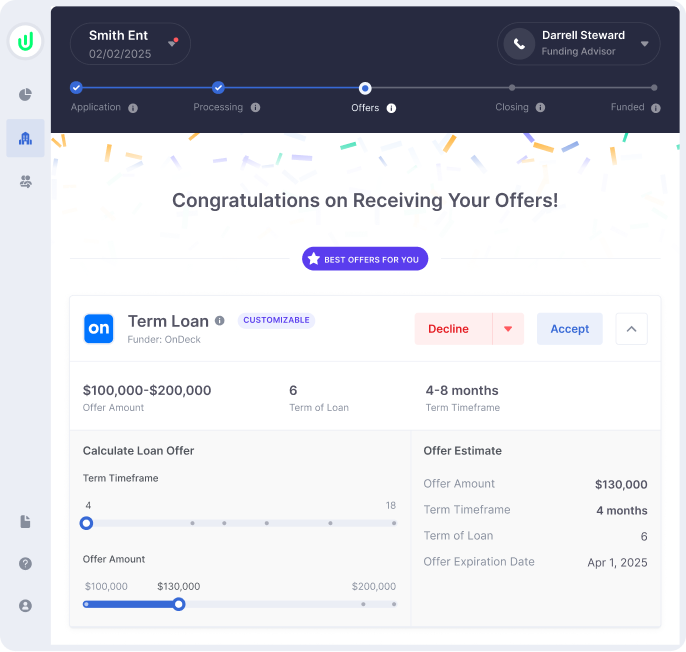
Task: Select the current Offers step marker
Action: pyautogui.click(x=365, y=88)
